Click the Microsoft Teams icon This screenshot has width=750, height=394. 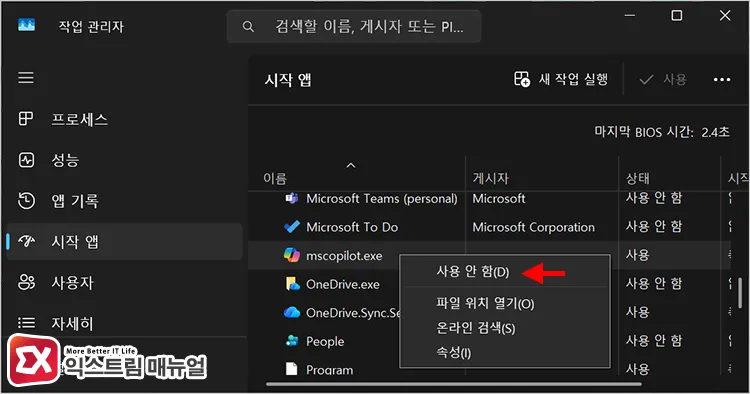pos(292,198)
